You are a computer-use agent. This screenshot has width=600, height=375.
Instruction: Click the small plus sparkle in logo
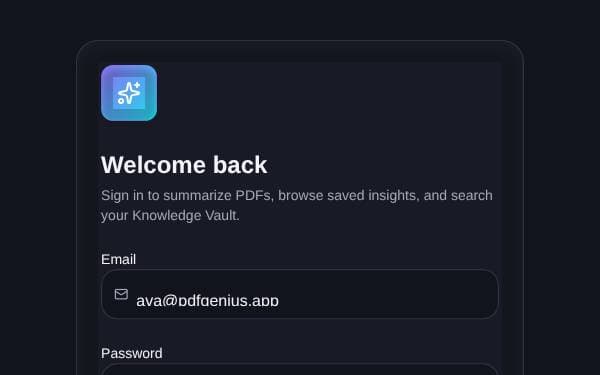tap(137, 85)
